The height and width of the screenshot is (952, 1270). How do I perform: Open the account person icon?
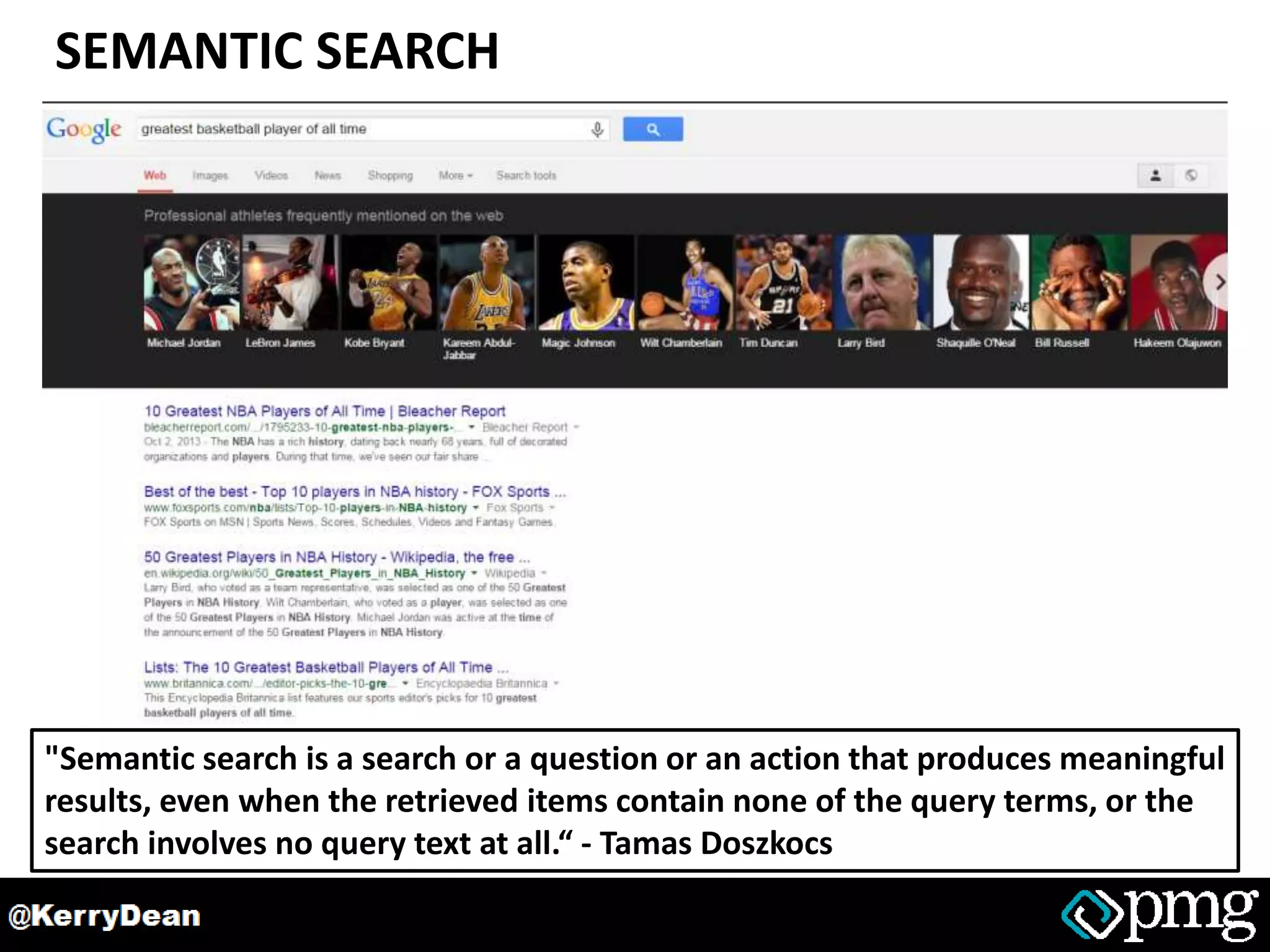coord(1155,175)
